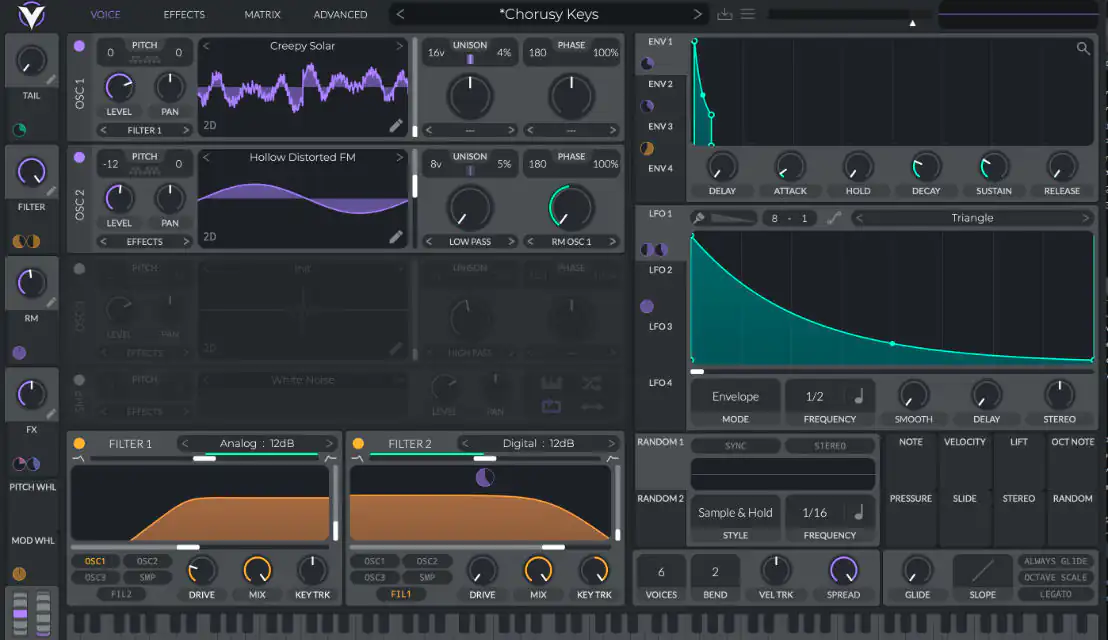Toggle OSC 2 on/off button

pos(79,158)
